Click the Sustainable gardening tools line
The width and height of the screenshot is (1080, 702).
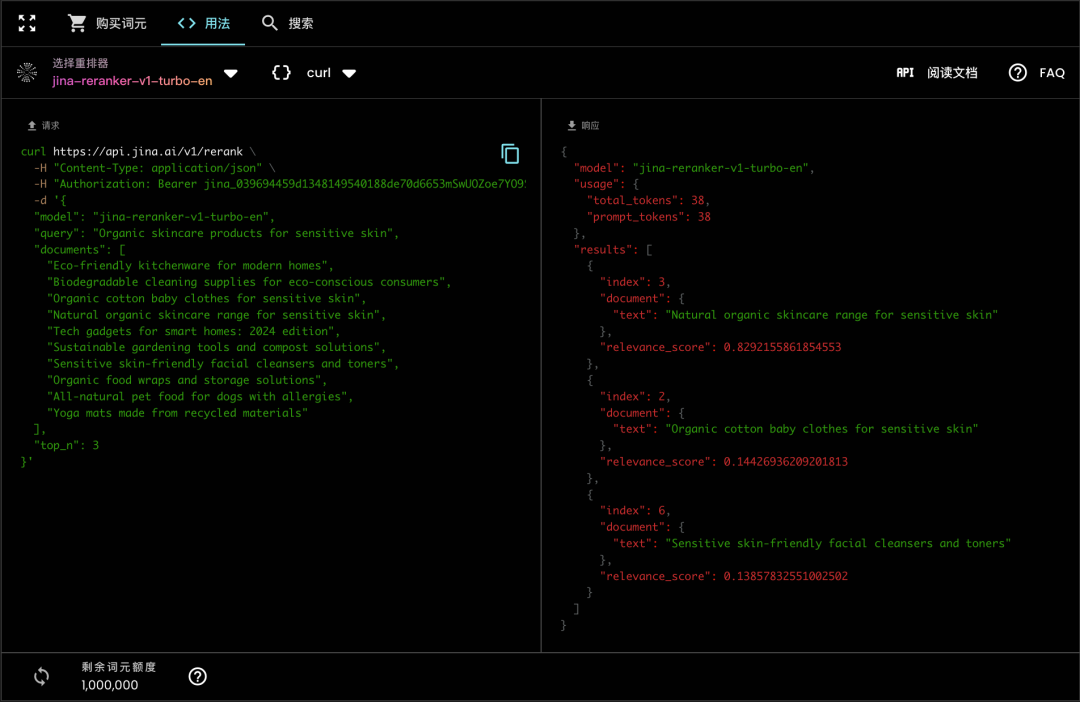pyautogui.click(x=216, y=348)
